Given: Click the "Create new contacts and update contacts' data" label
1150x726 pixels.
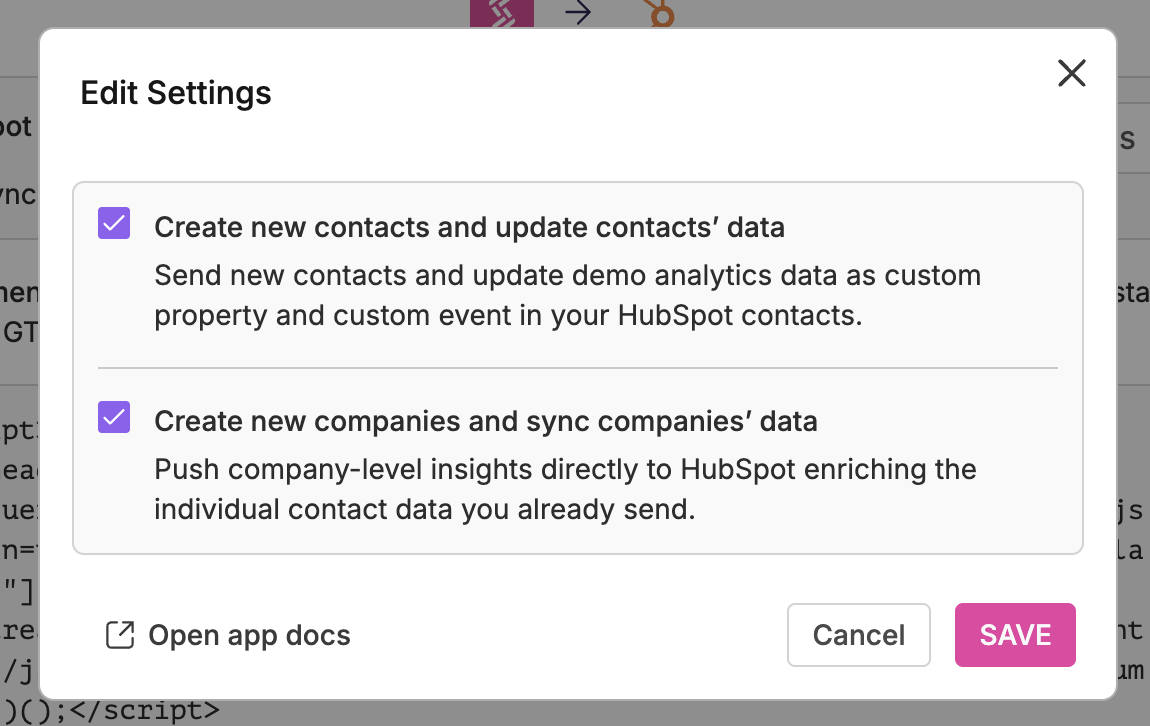Looking at the screenshot, I should tap(469, 227).
